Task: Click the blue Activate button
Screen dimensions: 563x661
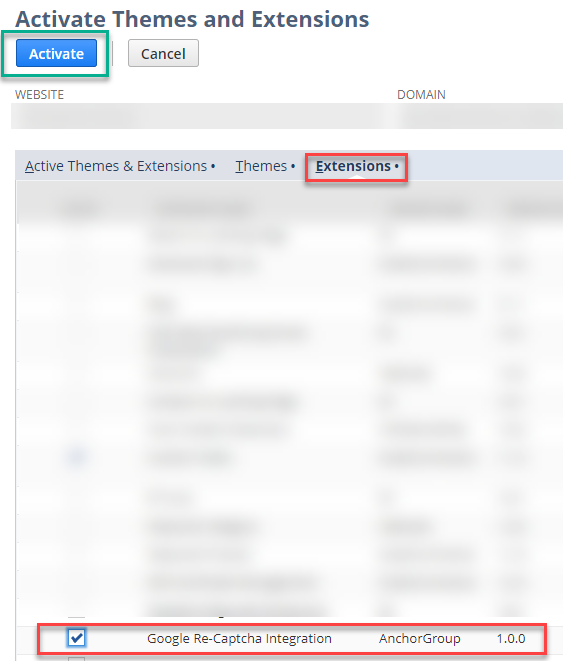Action: (x=56, y=53)
